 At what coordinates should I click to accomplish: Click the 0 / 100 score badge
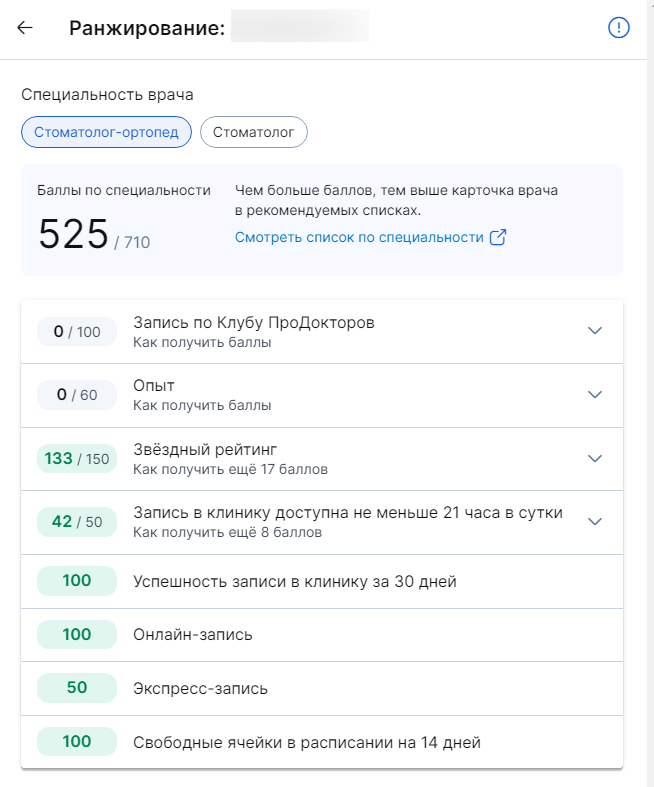click(x=77, y=332)
